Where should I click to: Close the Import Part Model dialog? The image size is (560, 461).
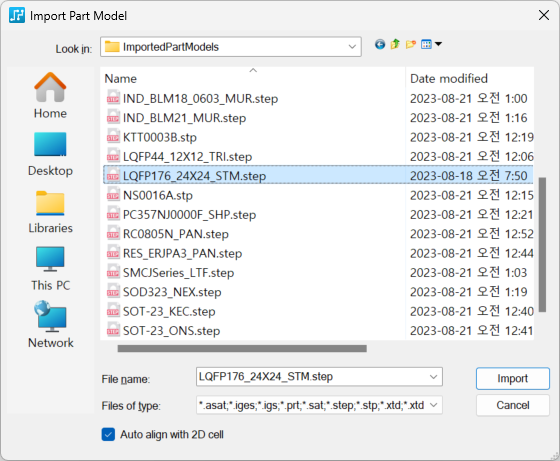(x=544, y=15)
